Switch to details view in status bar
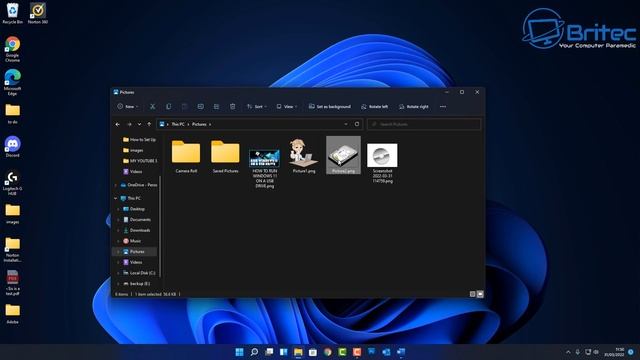 [x=472, y=294]
